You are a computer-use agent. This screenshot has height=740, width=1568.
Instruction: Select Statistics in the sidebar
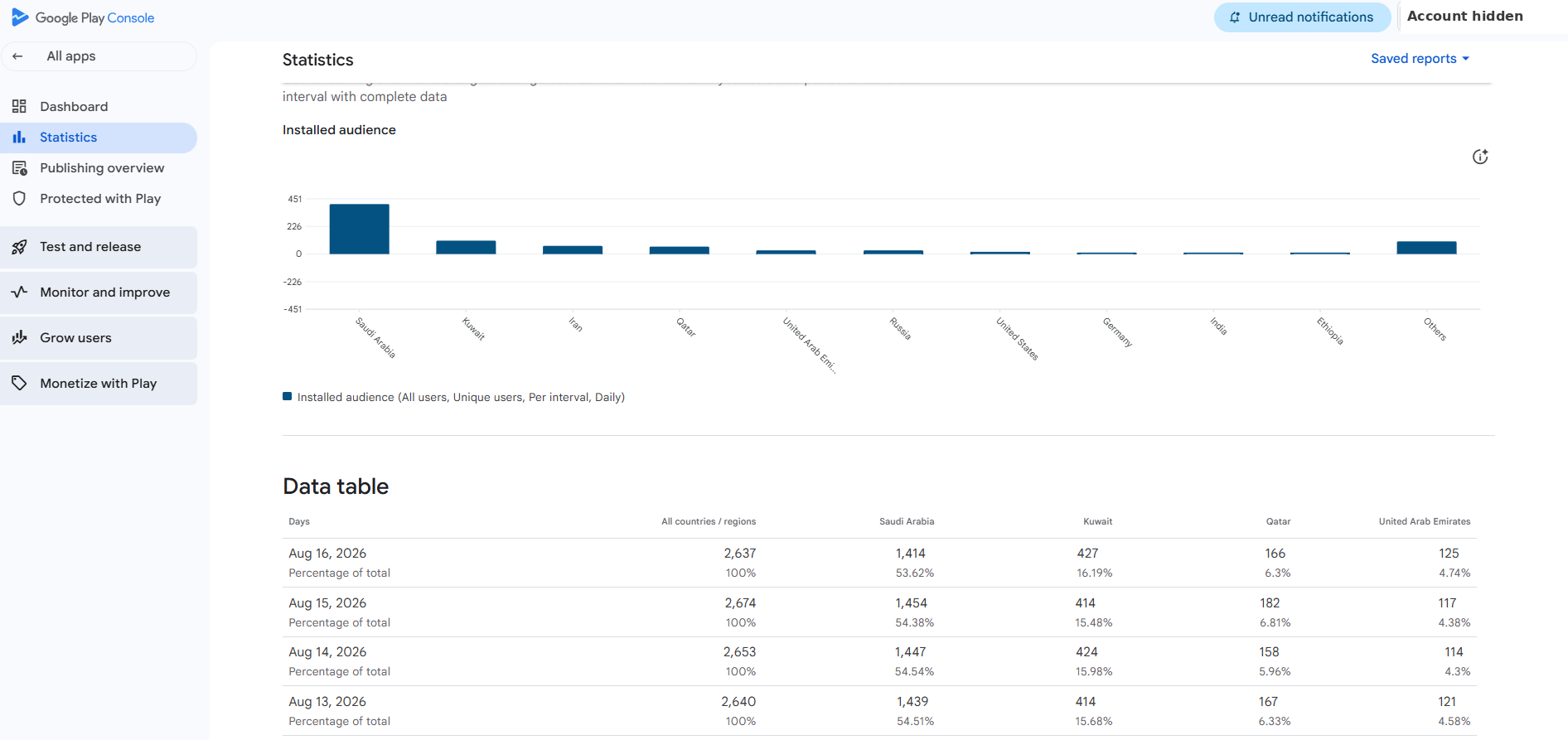click(x=99, y=138)
